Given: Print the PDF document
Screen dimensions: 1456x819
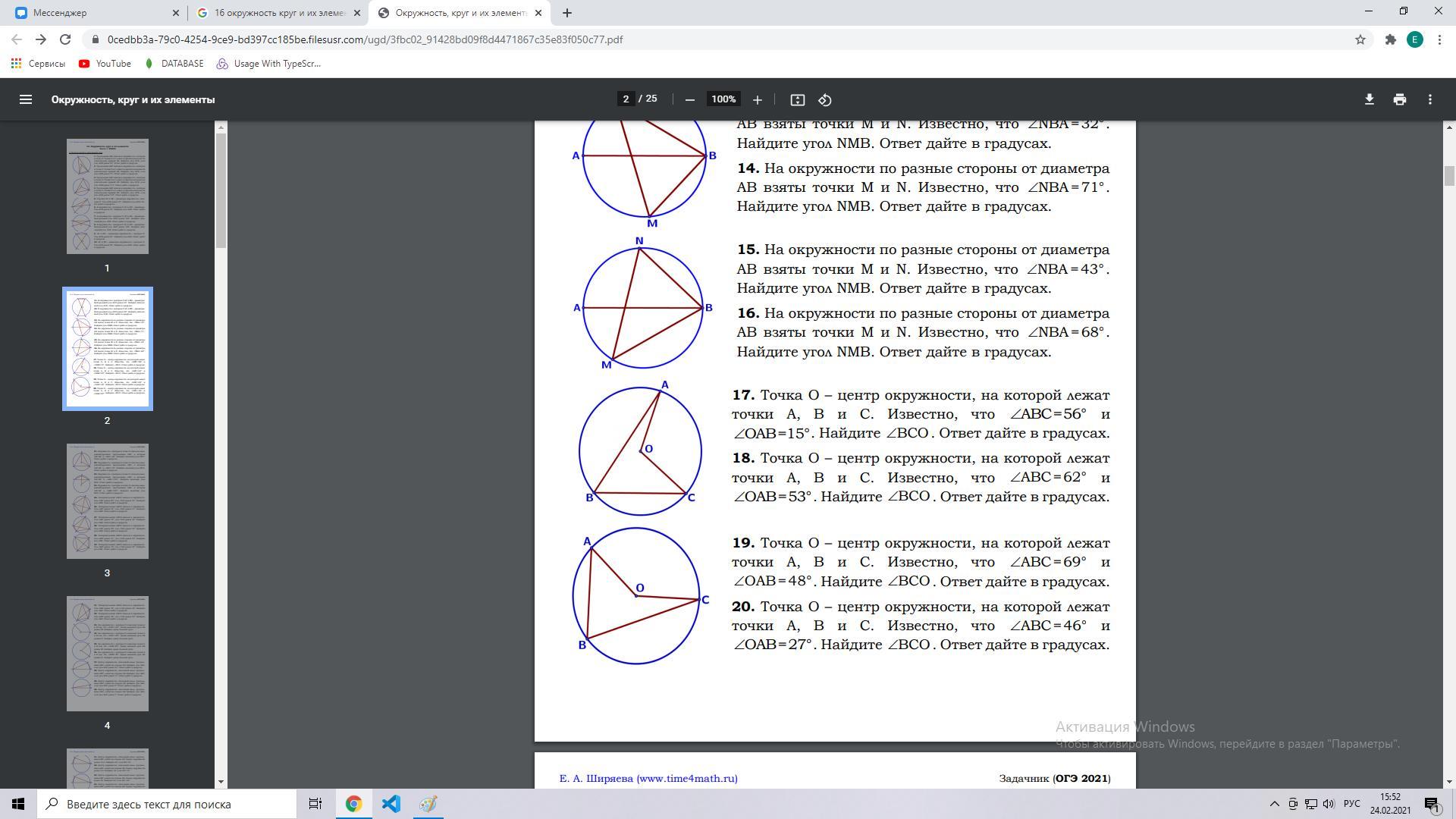Looking at the screenshot, I should coord(1399,99).
